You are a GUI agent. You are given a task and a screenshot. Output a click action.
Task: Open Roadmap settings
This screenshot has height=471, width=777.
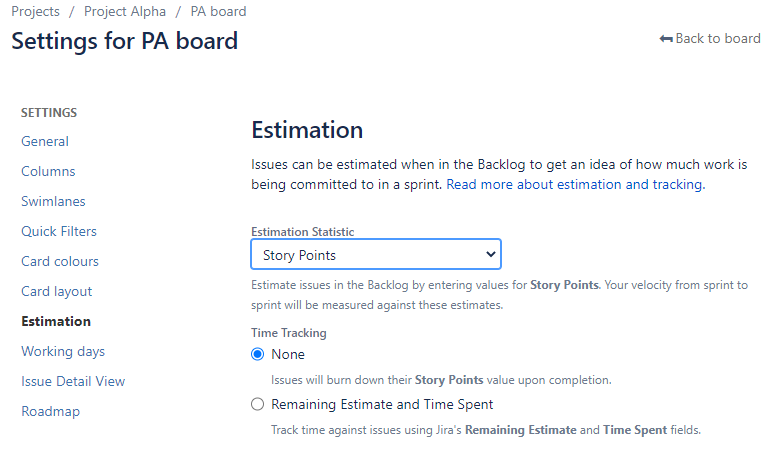pyautogui.click(x=50, y=411)
